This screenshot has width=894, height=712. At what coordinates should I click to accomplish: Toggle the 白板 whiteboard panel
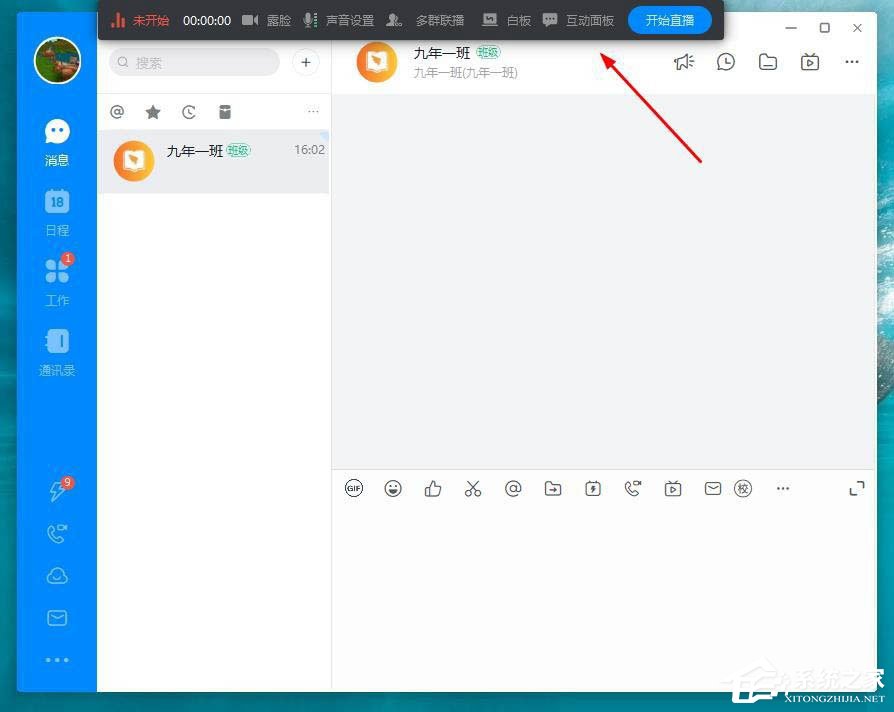pos(506,19)
